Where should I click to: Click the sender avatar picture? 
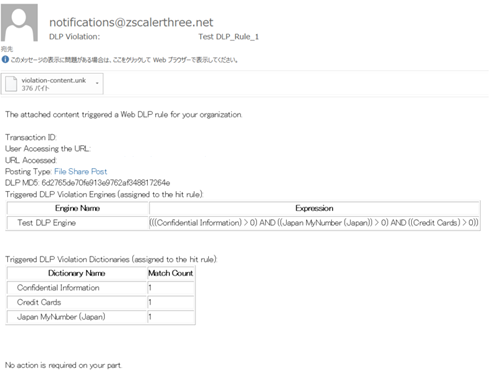coord(19,23)
